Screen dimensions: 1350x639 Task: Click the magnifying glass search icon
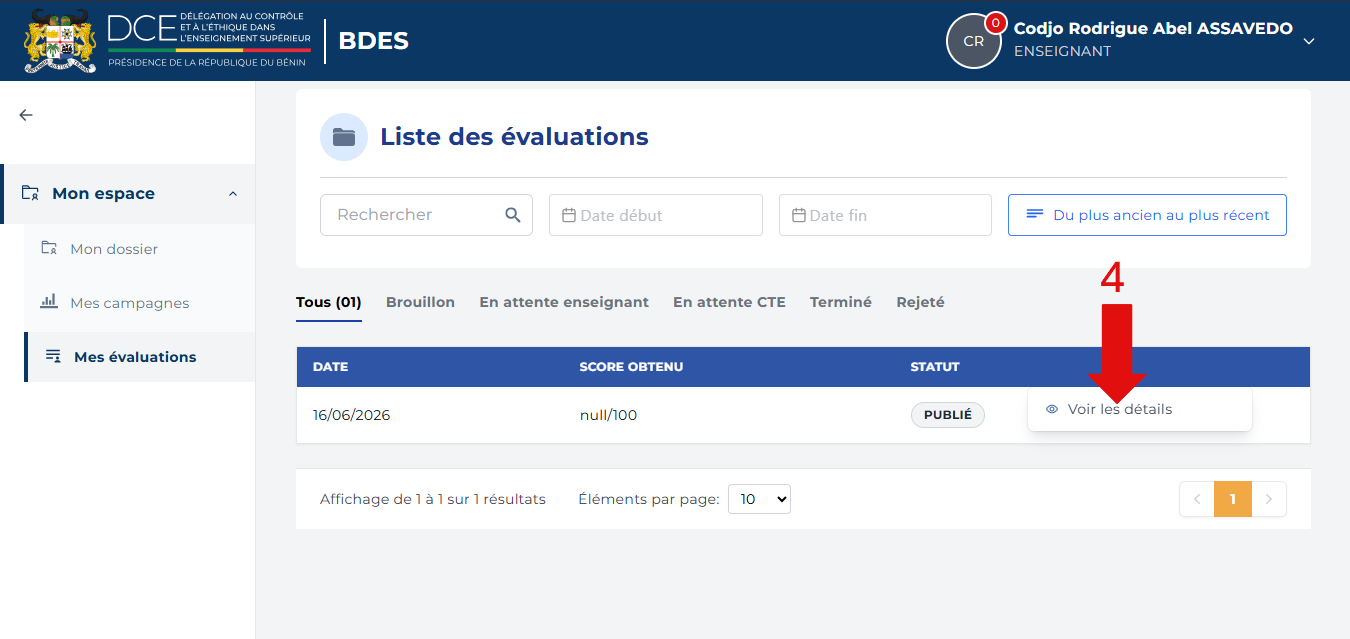tap(513, 215)
